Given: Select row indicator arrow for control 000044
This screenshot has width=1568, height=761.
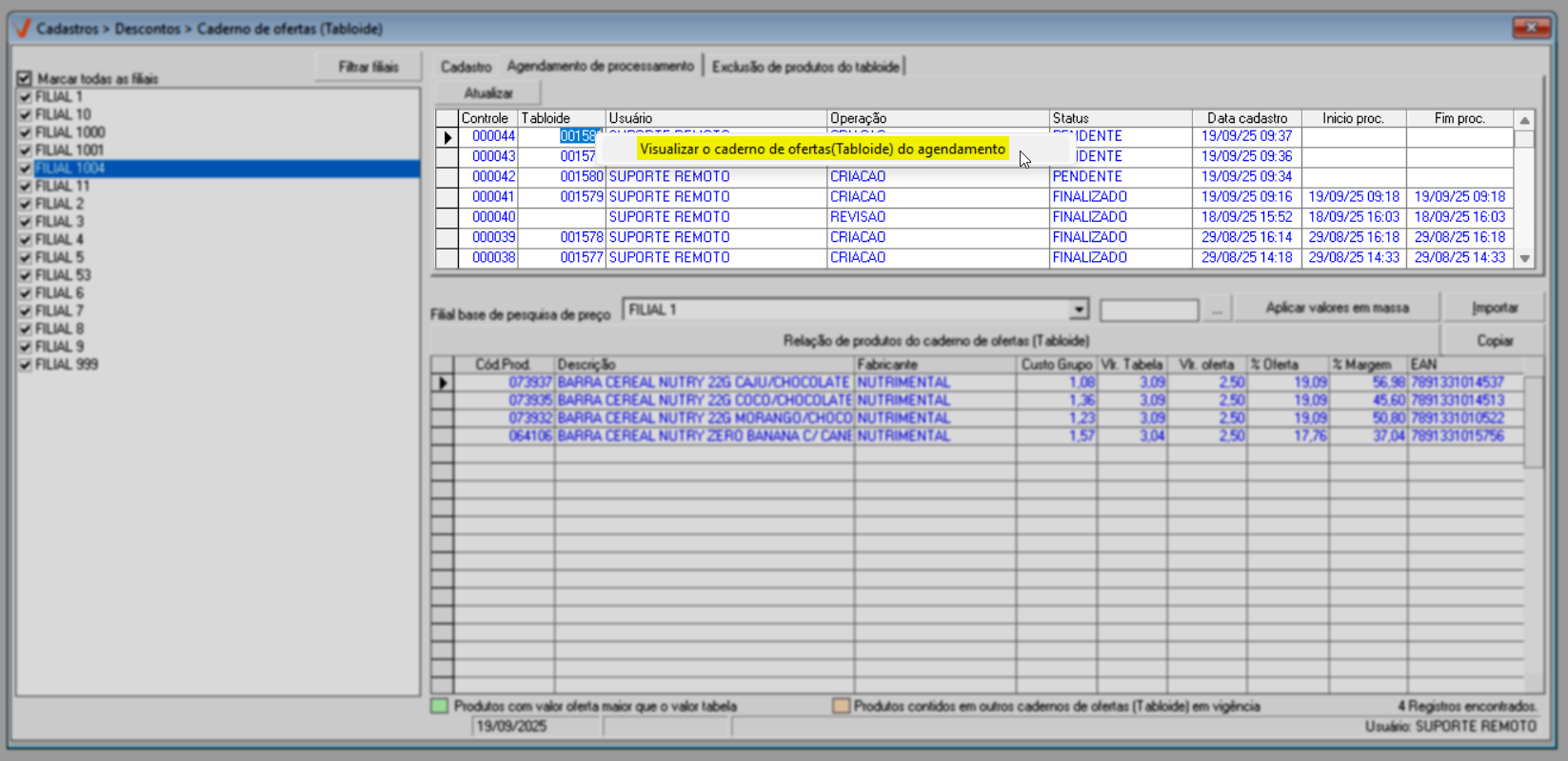Looking at the screenshot, I should (447, 137).
